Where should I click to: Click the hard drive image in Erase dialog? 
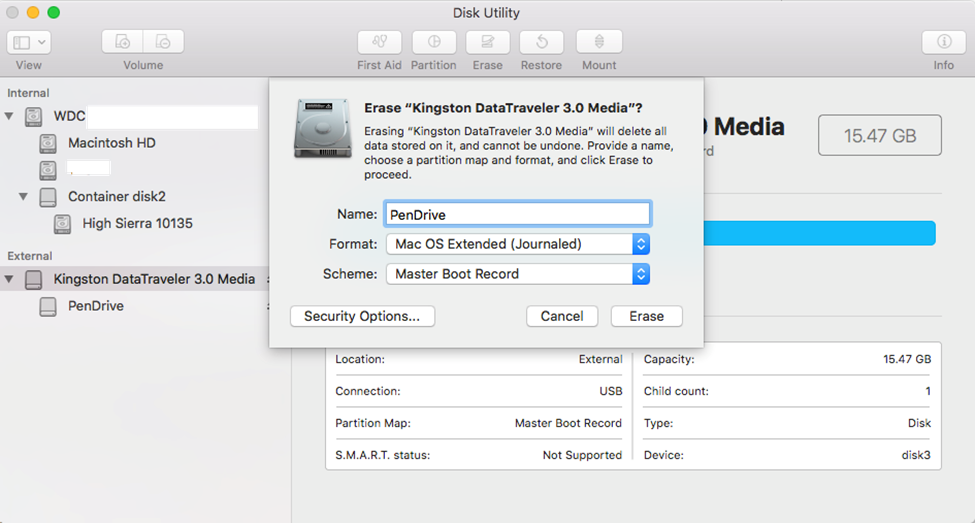coord(323,128)
